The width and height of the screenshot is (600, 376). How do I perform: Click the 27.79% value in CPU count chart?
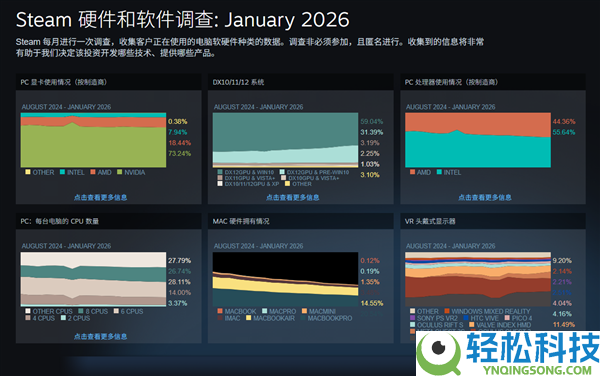[x=179, y=260]
